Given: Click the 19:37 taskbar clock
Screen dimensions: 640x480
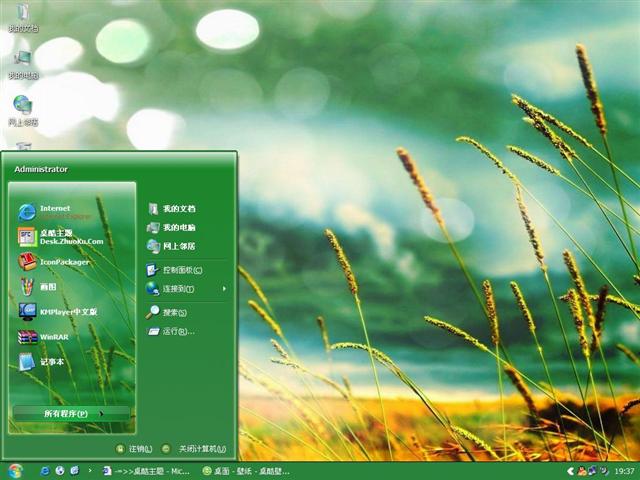Looking at the screenshot, I should pos(624,471).
